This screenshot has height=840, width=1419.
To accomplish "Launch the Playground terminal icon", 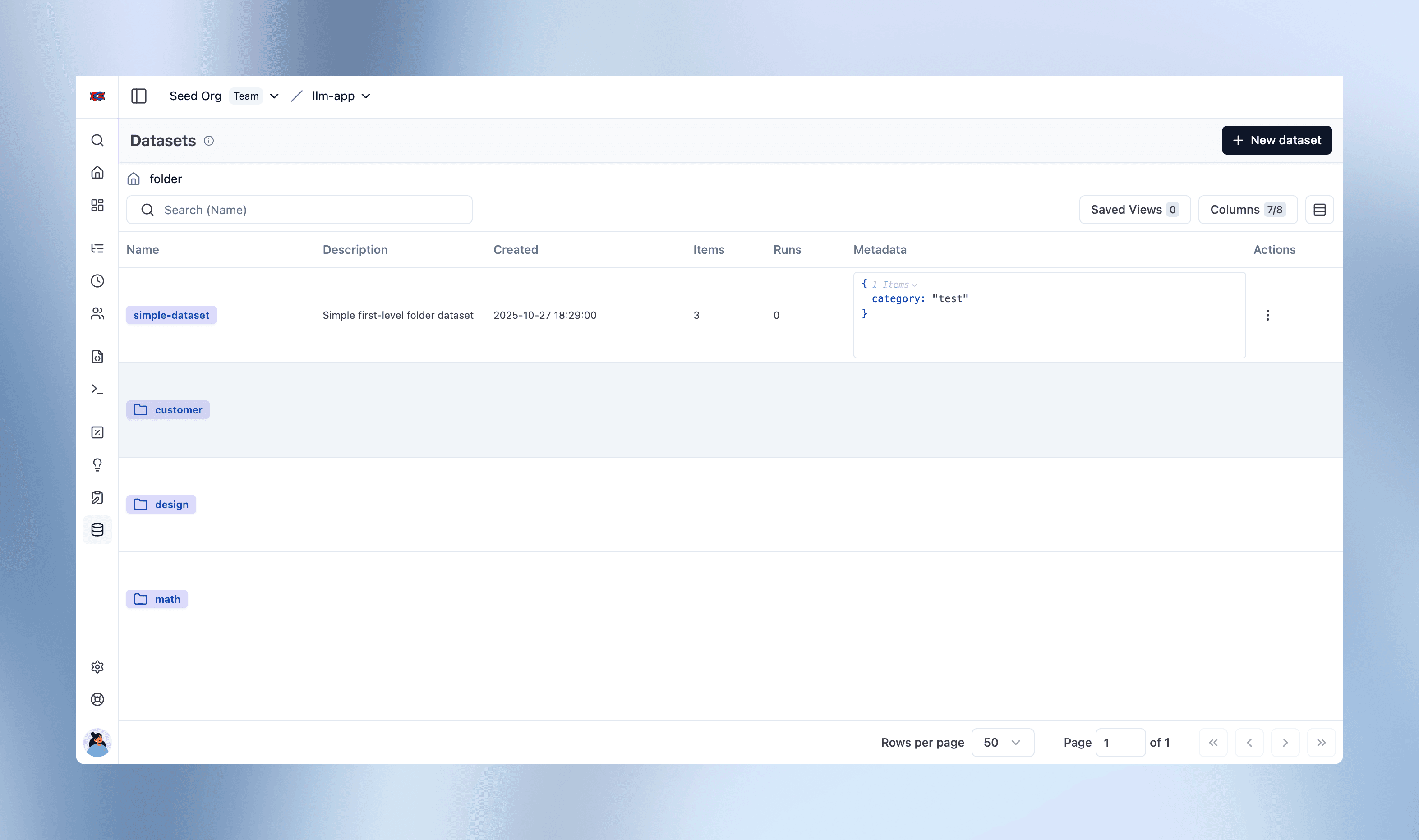I will pyautogui.click(x=97, y=389).
